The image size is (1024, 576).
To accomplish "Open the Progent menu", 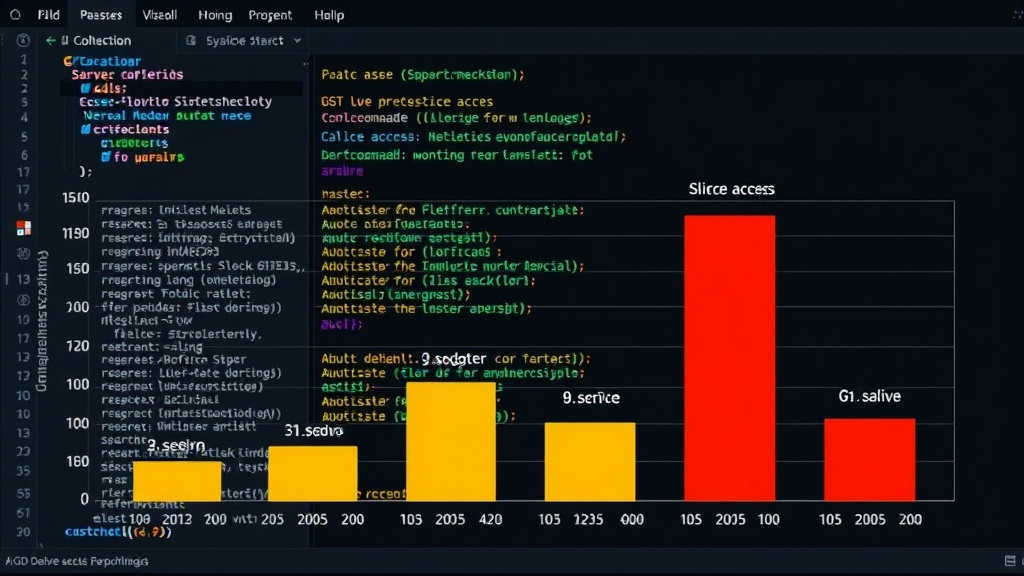I will (x=270, y=15).
